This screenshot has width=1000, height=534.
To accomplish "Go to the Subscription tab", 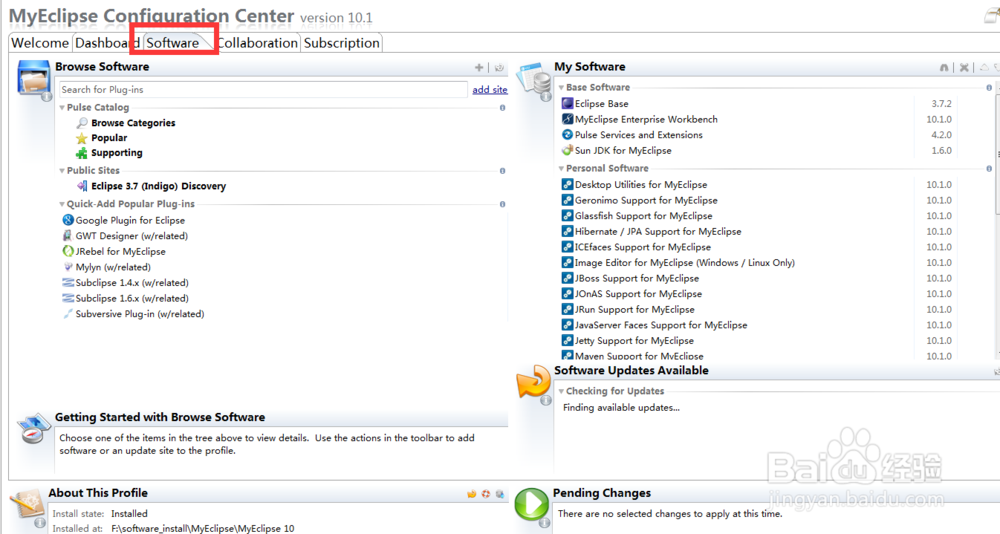I will point(342,43).
